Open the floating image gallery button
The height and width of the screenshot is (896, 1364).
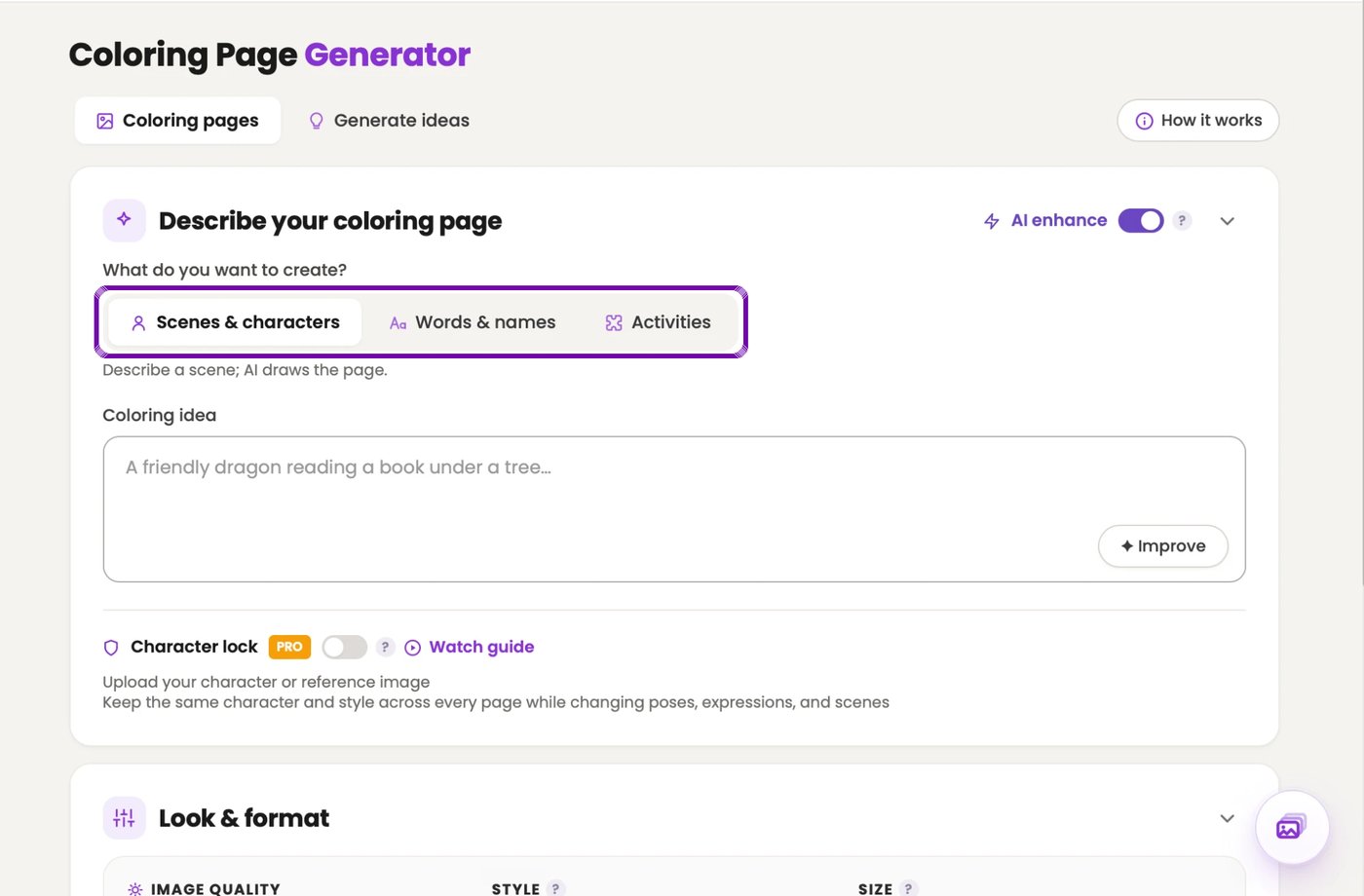pos(1292,828)
